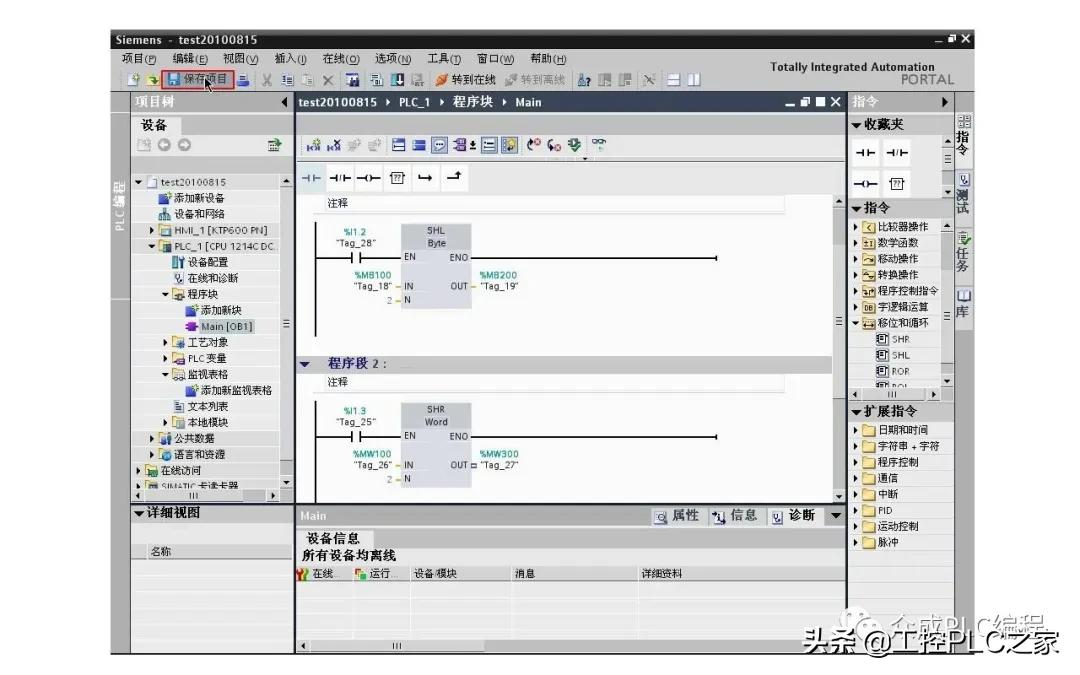Toggle favorites display in editor
The width and height of the screenshot is (1080, 675).
(x=509, y=145)
